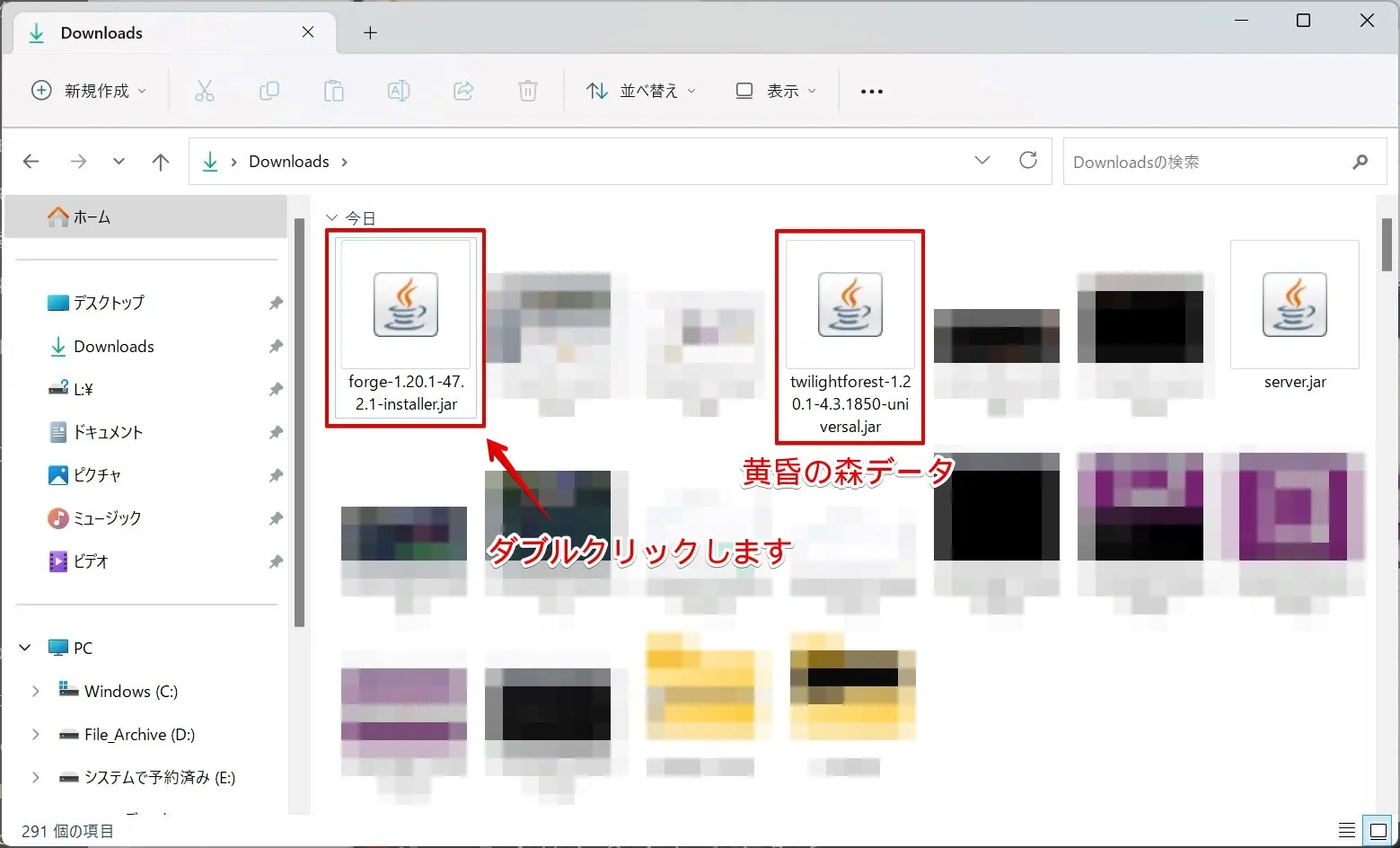1400x848 pixels.
Task: Click the Downloadsの検索 search box
Action: [x=1208, y=163]
